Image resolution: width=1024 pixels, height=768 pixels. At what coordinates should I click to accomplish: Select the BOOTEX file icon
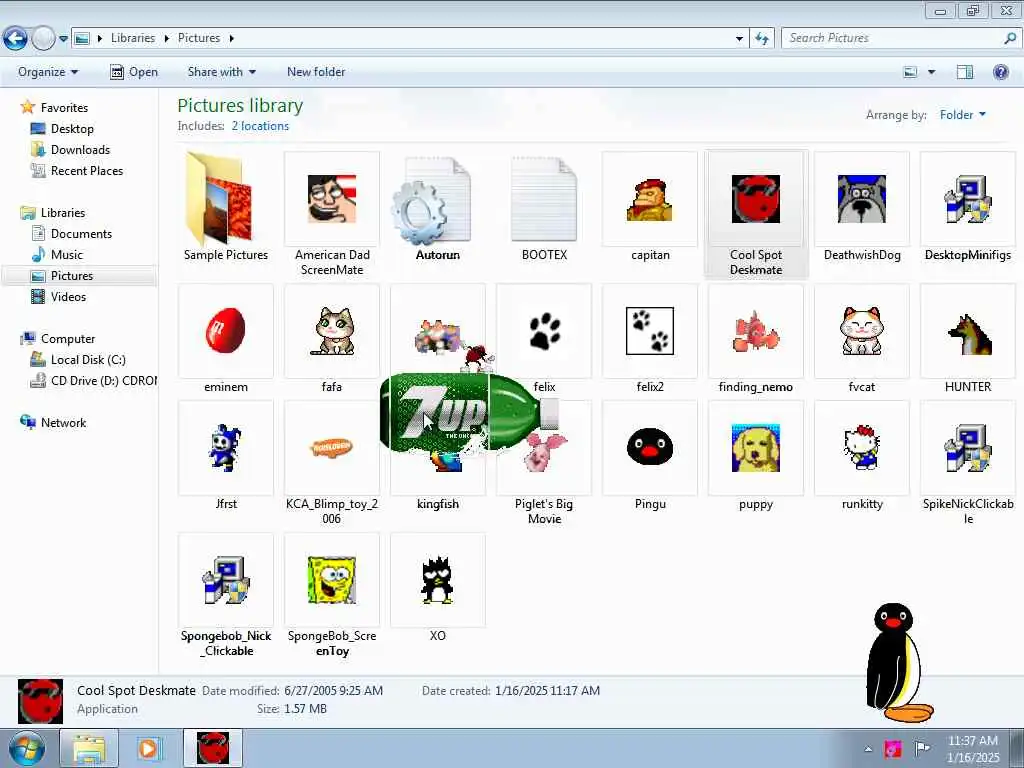click(x=544, y=199)
